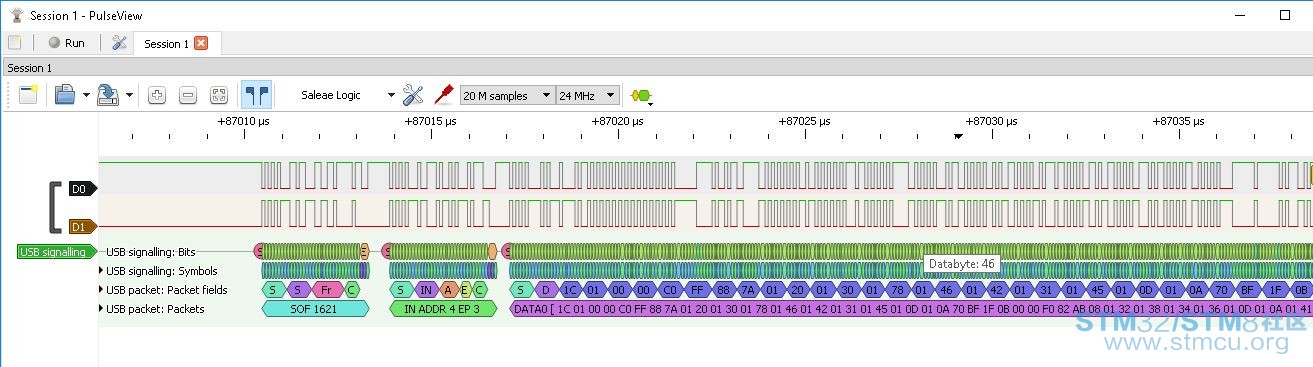
Task: Toggle the show cursors button
Action: pyautogui.click(x=256, y=95)
